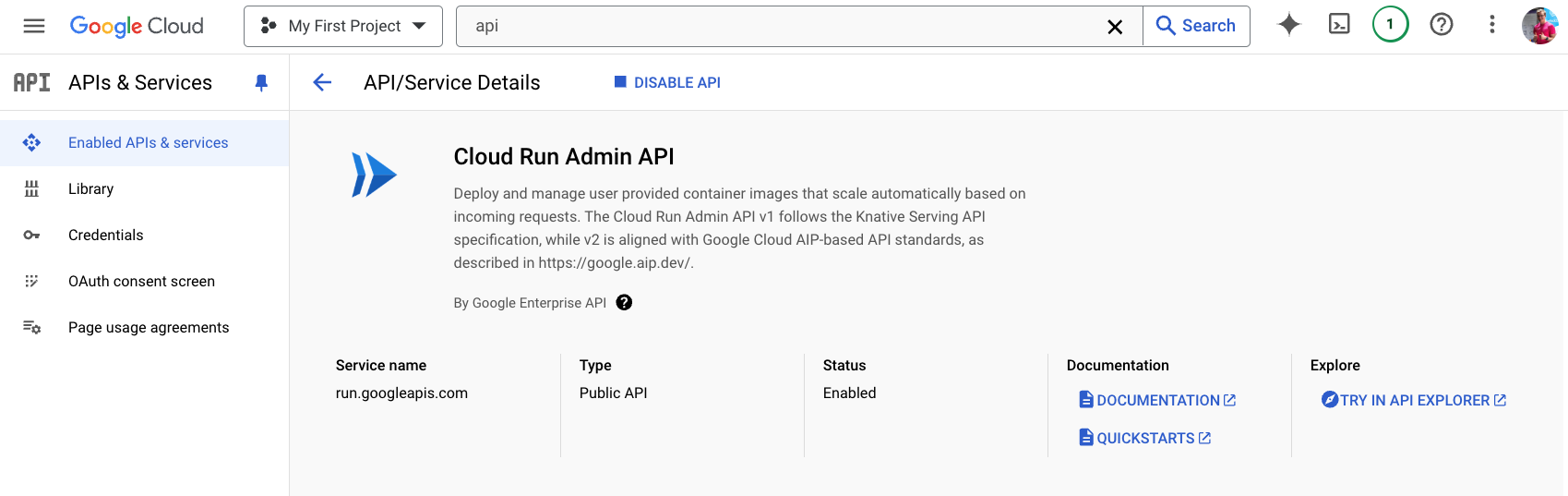Click the user account avatar
This screenshot has height=496, width=1568.
click(x=1539, y=26)
